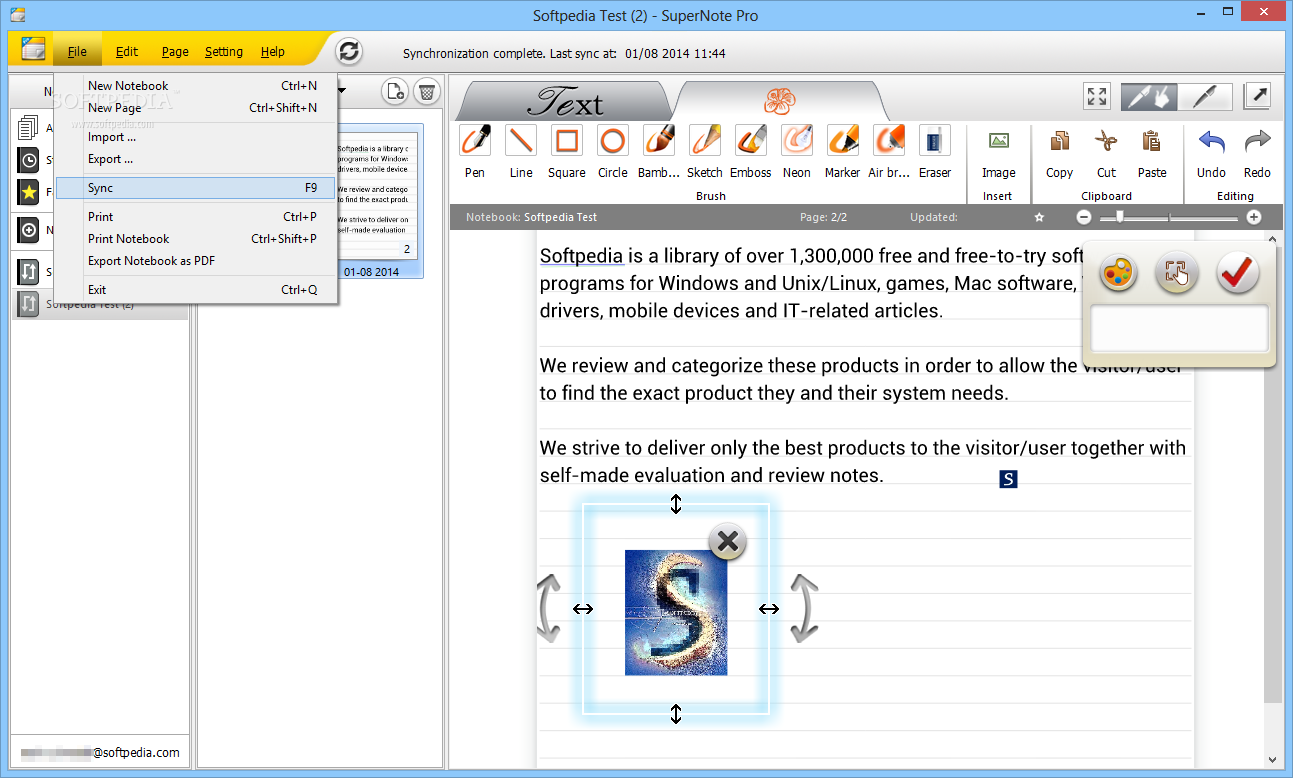
Task: Toggle pen and finger input mode
Action: pyautogui.click(x=1149, y=96)
